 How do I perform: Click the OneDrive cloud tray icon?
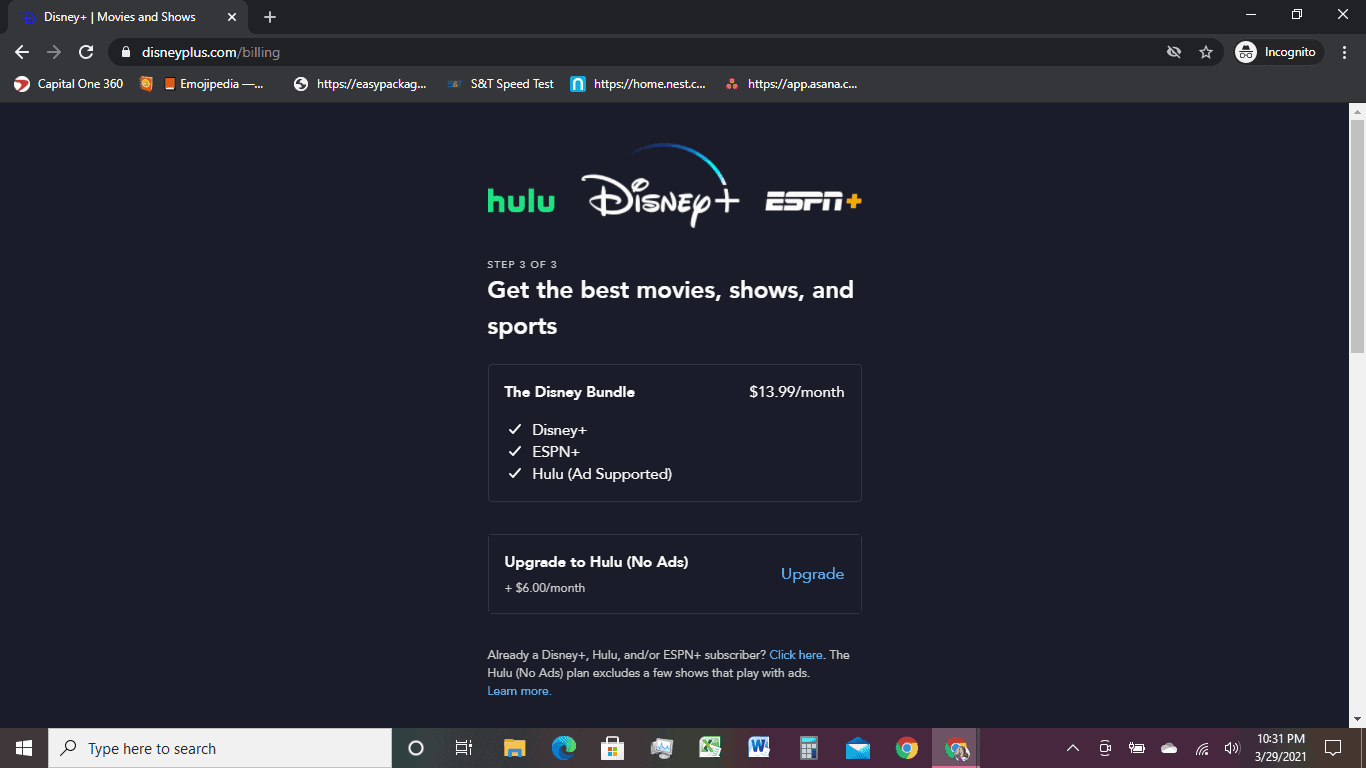click(1169, 748)
